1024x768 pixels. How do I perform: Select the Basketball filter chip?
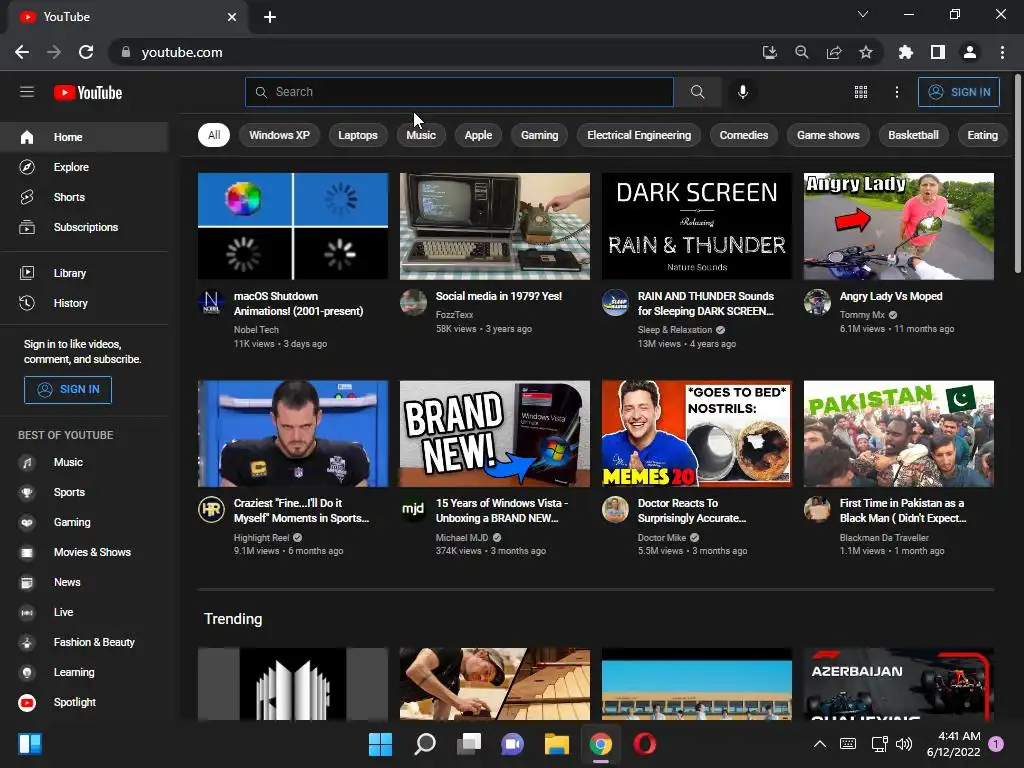[x=913, y=135]
